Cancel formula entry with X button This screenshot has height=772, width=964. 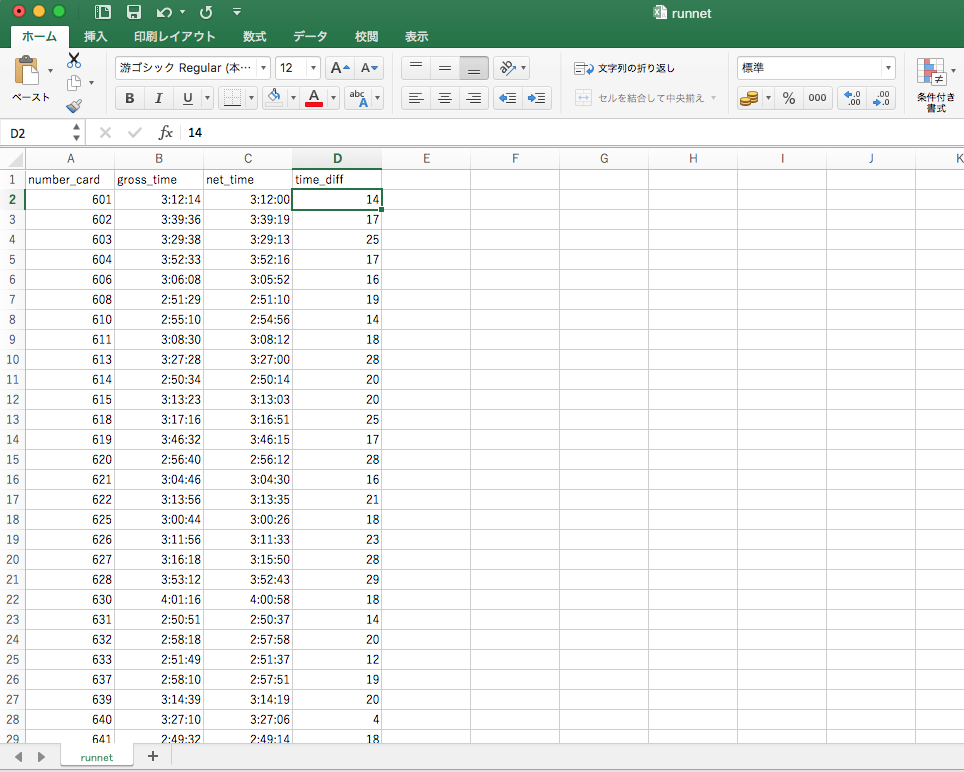coord(105,132)
